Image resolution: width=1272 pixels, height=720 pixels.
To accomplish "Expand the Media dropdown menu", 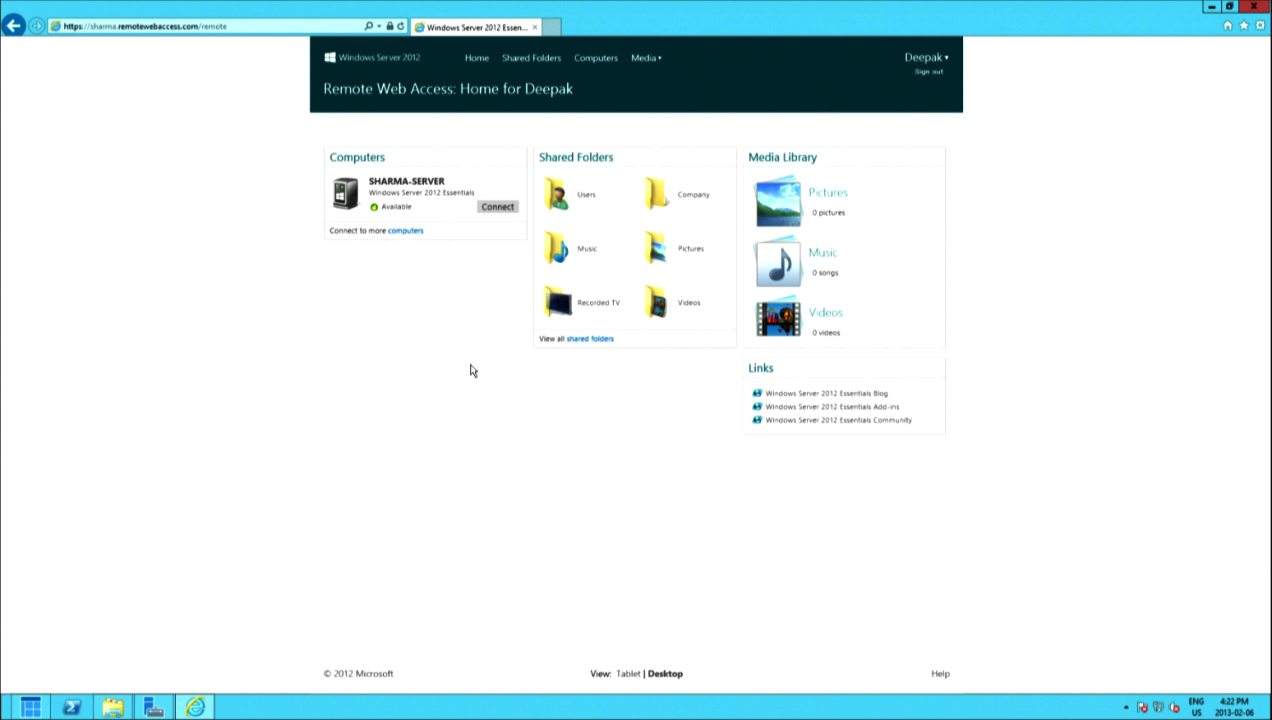I will 646,58.
